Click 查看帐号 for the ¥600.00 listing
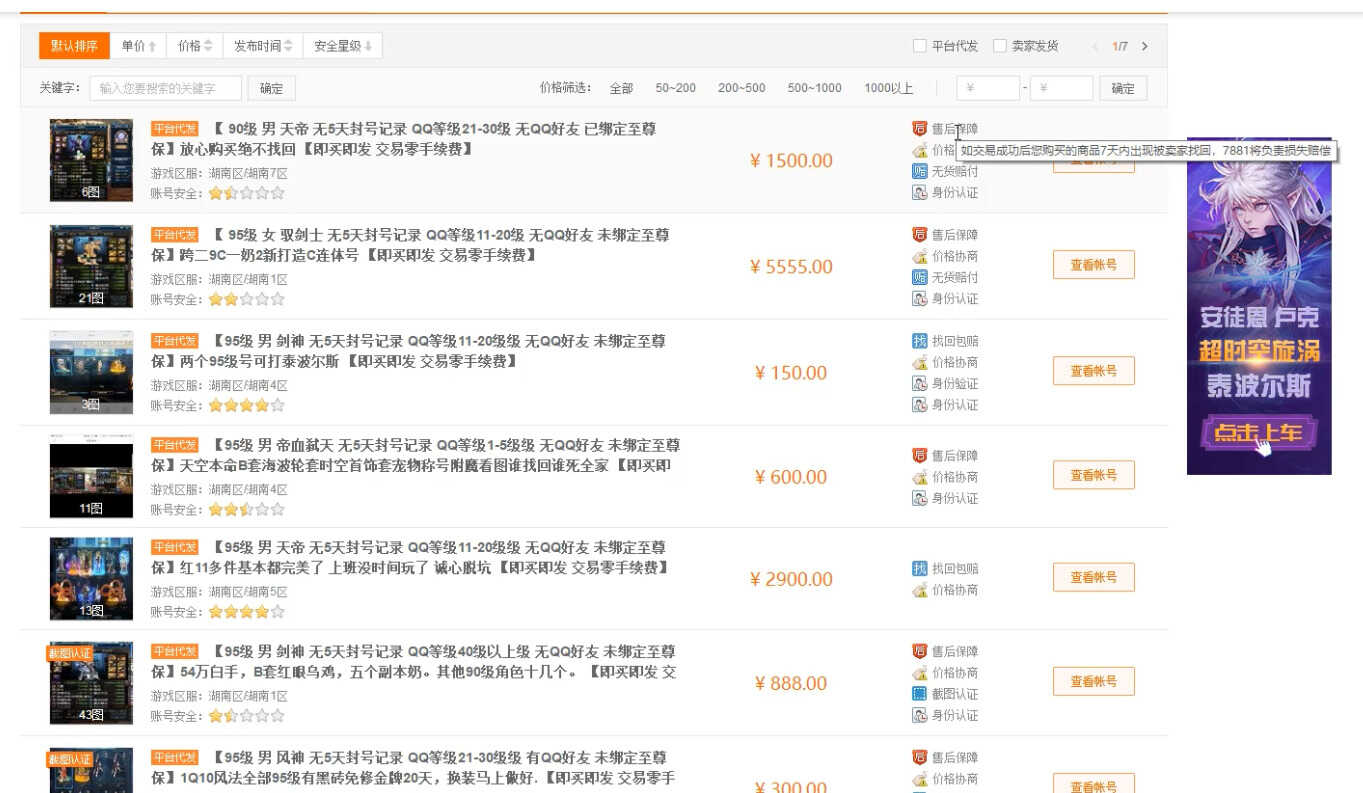 tap(1093, 475)
